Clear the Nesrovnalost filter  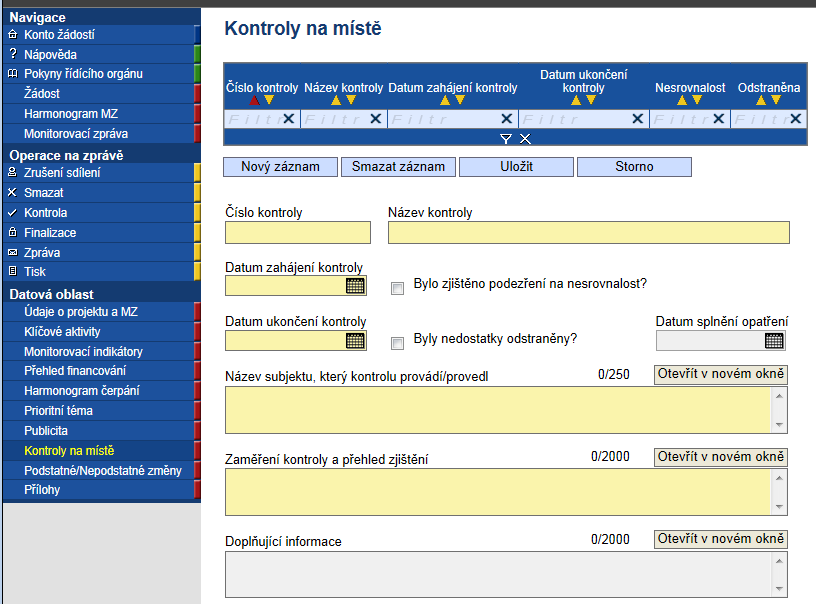(719, 119)
